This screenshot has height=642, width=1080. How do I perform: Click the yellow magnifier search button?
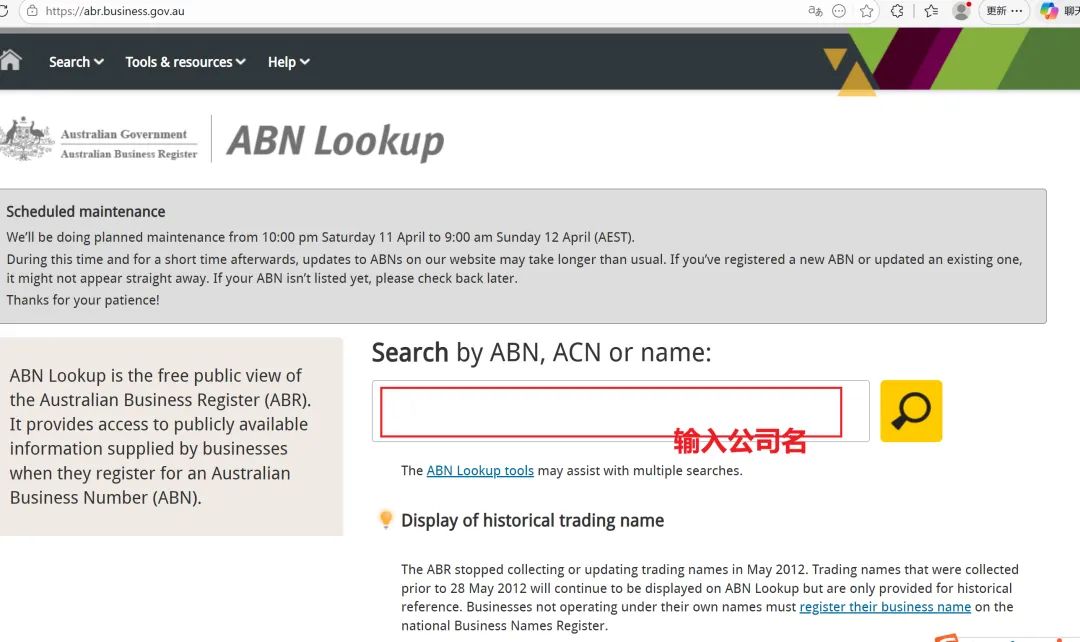pyautogui.click(x=911, y=411)
